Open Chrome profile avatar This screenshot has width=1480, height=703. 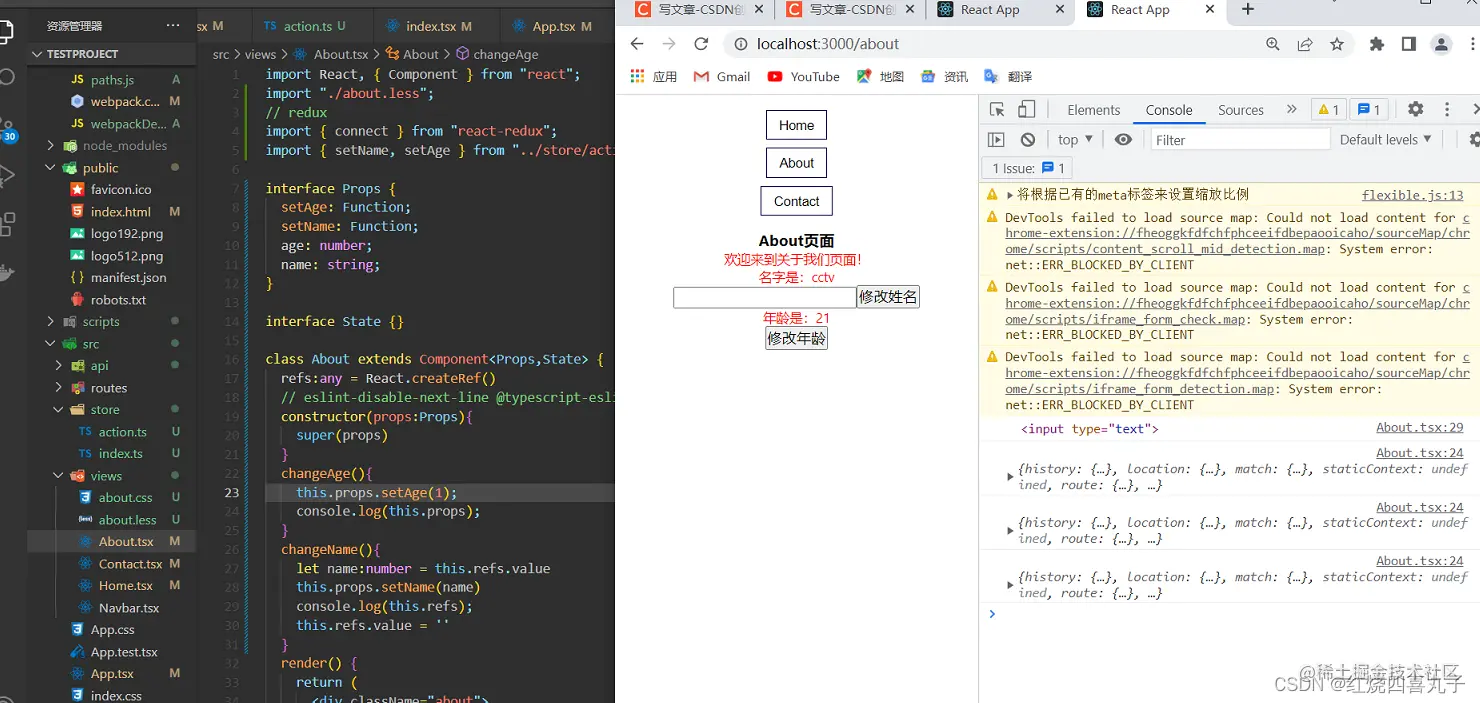(1441, 44)
